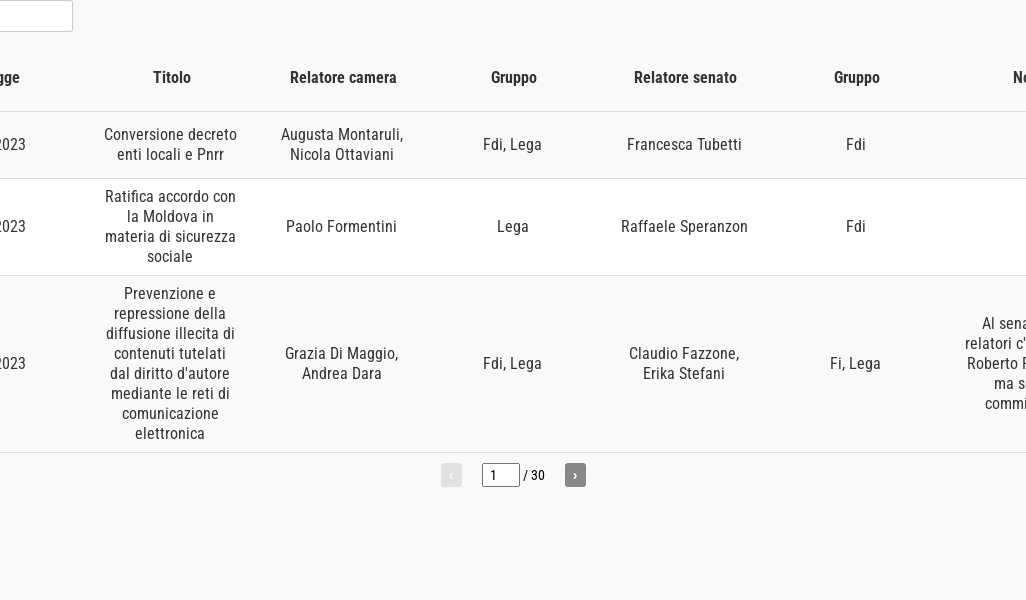Select the Conversione decreto enti locali cell

(170, 145)
